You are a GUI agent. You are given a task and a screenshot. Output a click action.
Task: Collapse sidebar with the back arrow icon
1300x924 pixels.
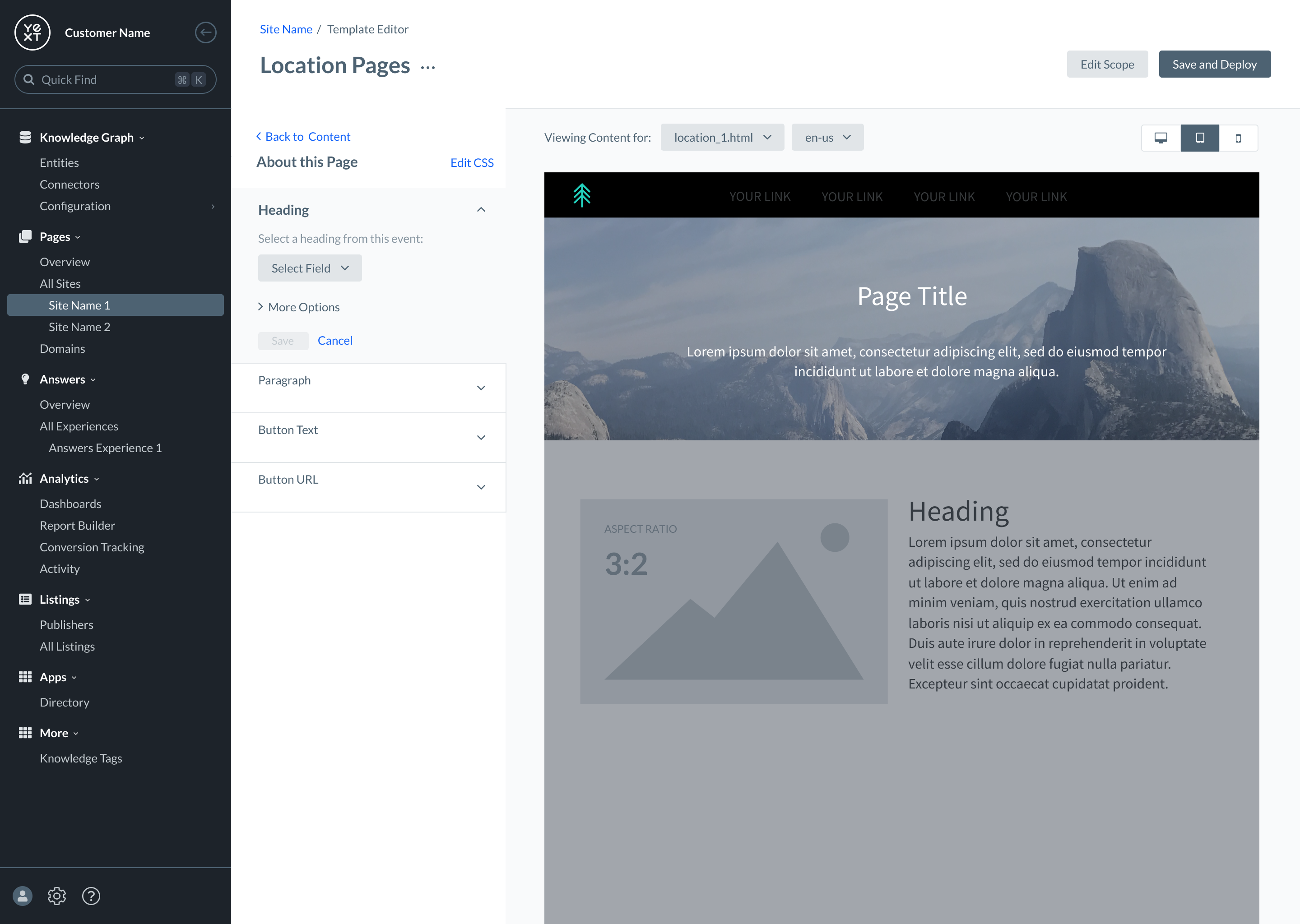coord(205,32)
